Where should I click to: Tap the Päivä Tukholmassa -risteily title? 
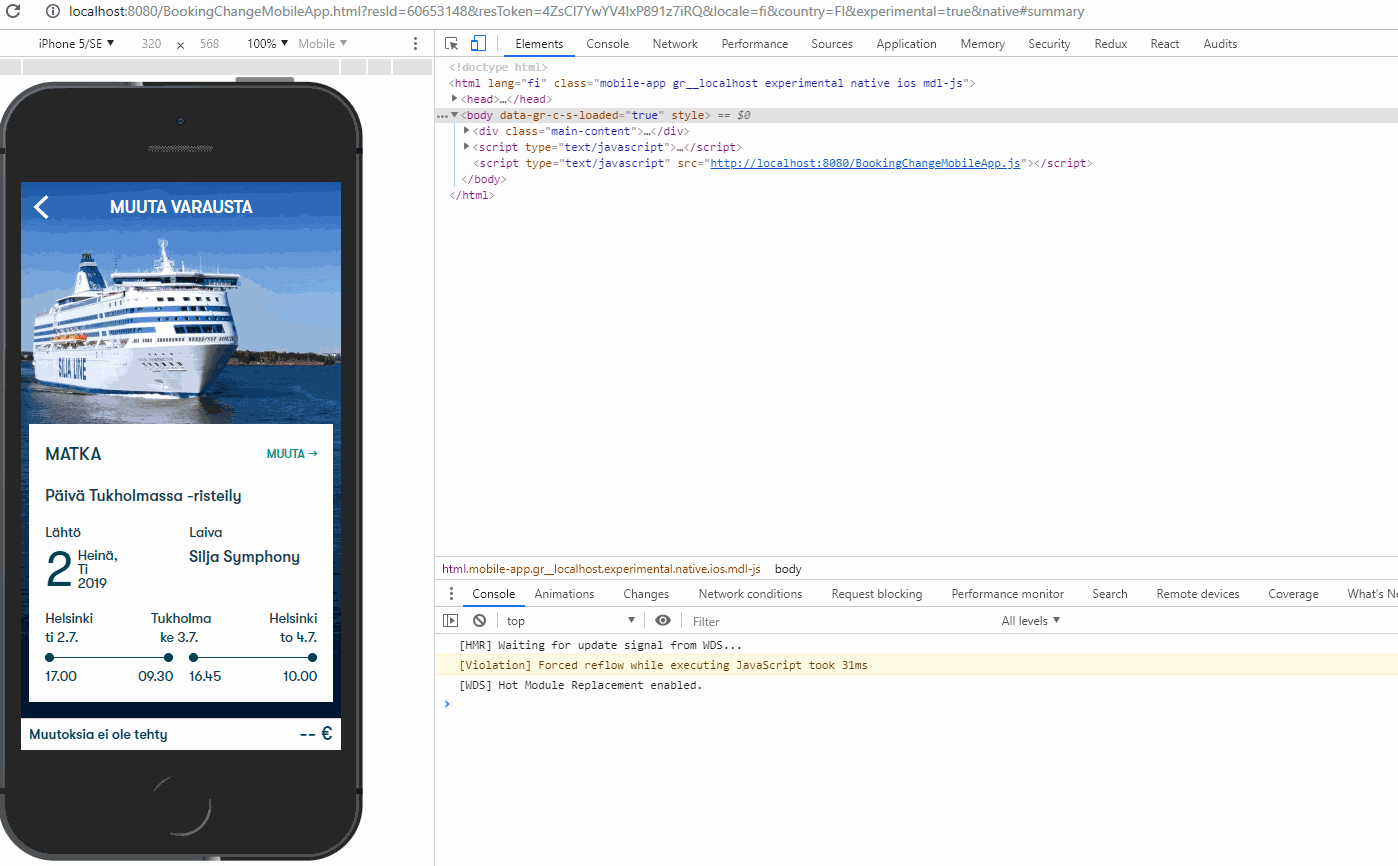143,496
